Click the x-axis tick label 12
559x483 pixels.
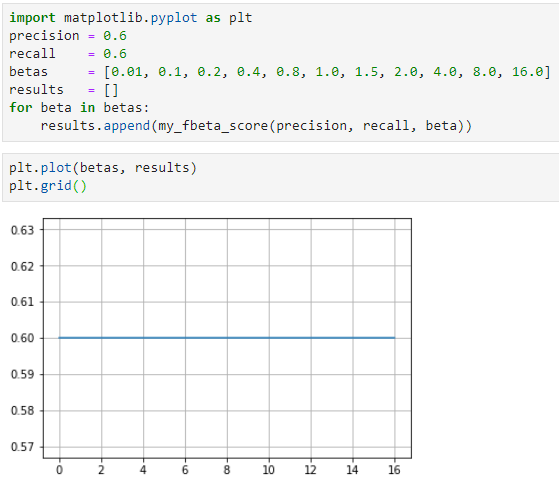(x=311, y=470)
